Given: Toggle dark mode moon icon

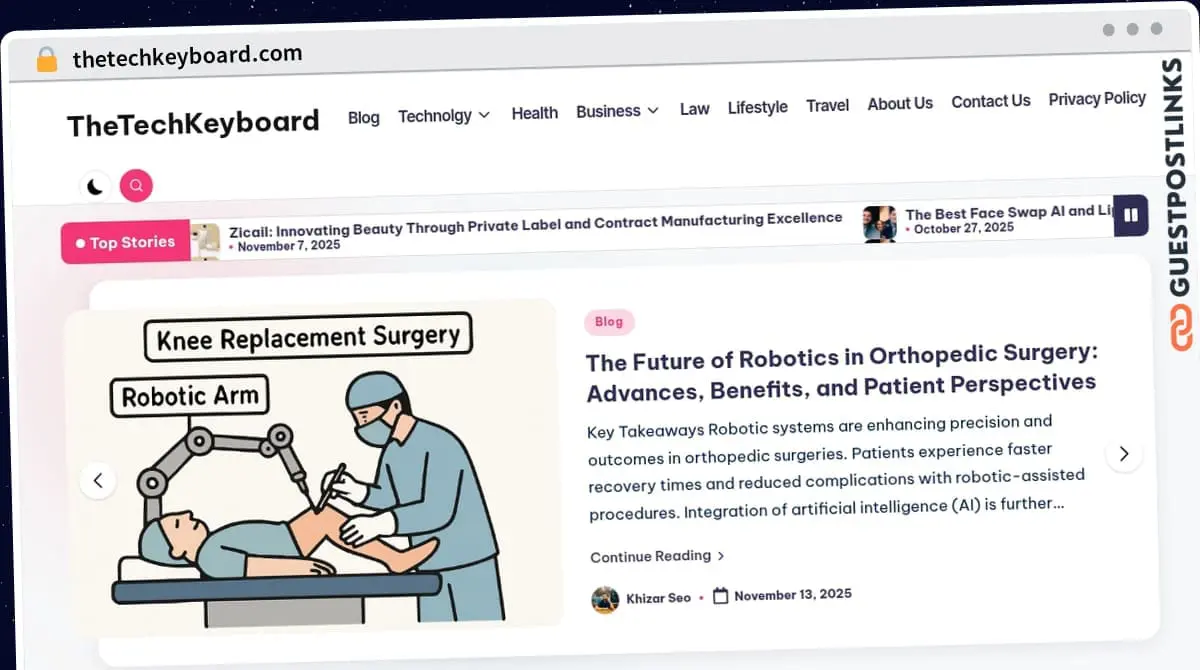Looking at the screenshot, I should [95, 186].
